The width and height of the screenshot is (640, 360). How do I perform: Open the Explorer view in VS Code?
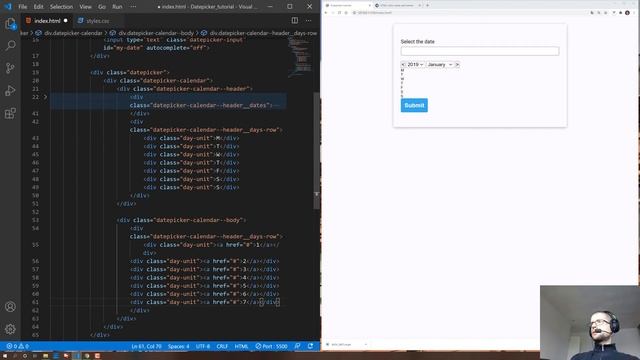coord(10,24)
